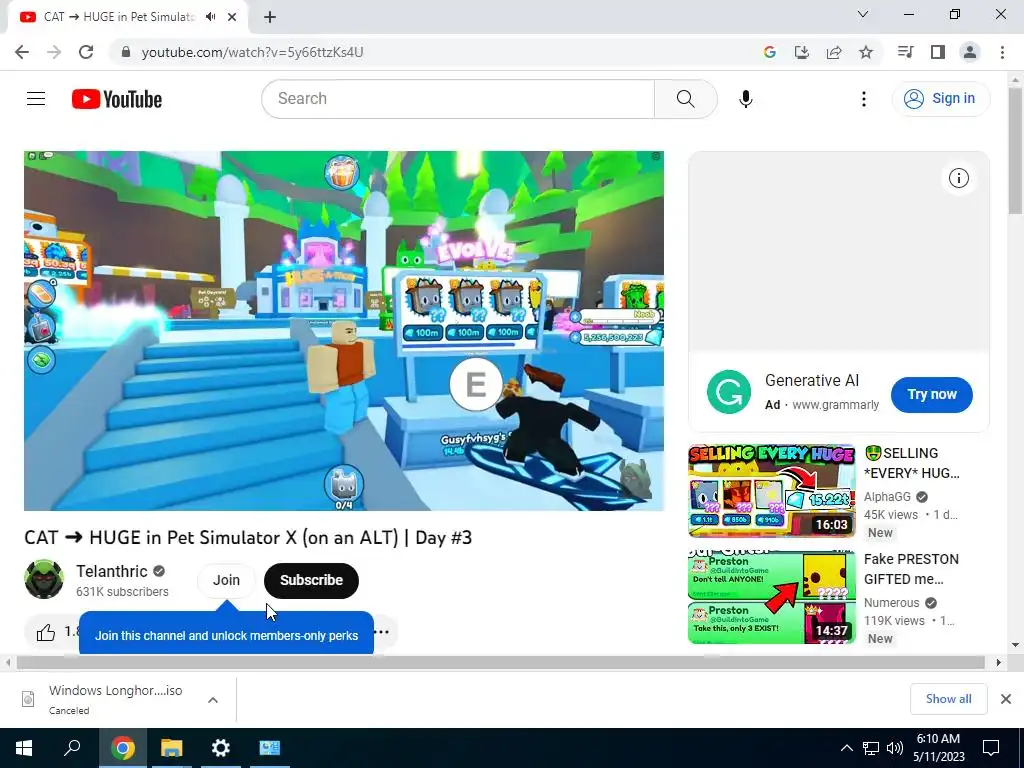Open the Telanthric channel avatar
The height and width of the screenshot is (768, 1024).
[44, 579]
